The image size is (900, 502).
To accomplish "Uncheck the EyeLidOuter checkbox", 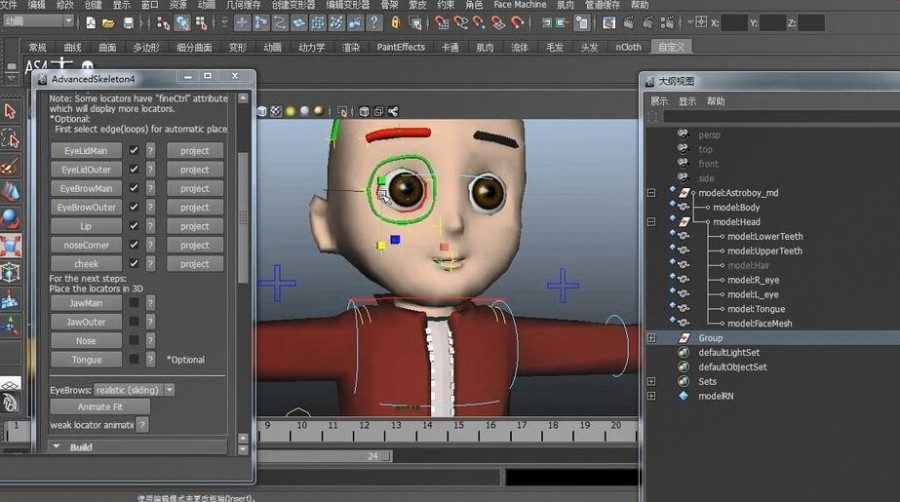I will [x=134, y=169].
